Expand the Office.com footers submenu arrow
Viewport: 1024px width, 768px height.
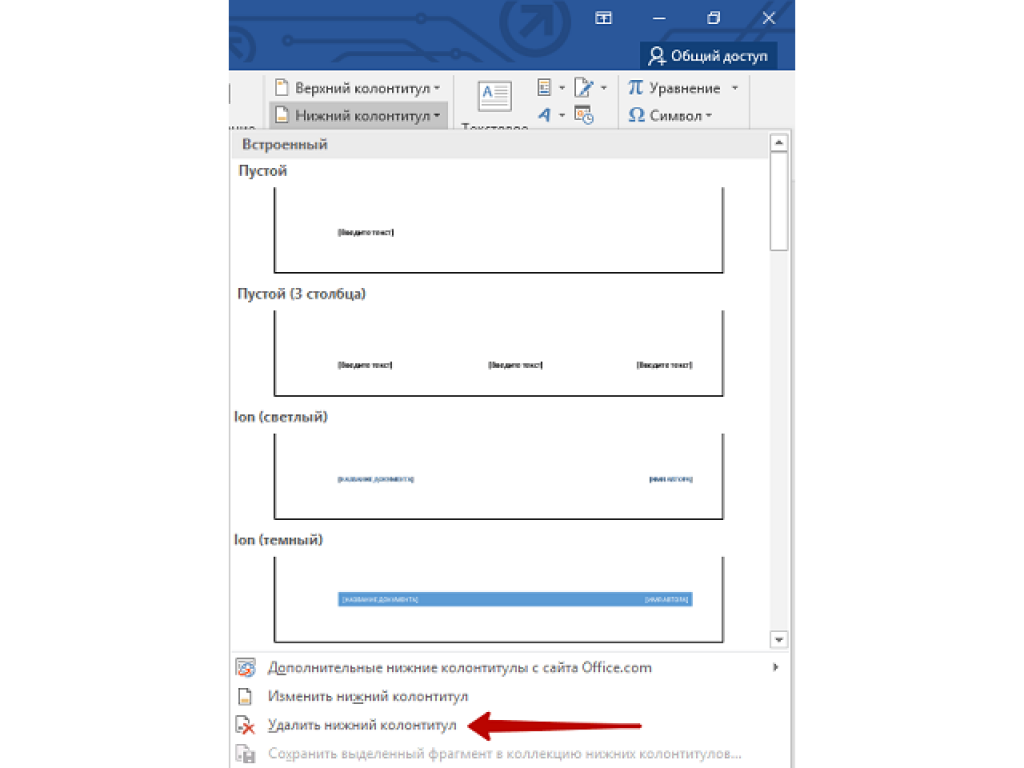coord(775,667)
